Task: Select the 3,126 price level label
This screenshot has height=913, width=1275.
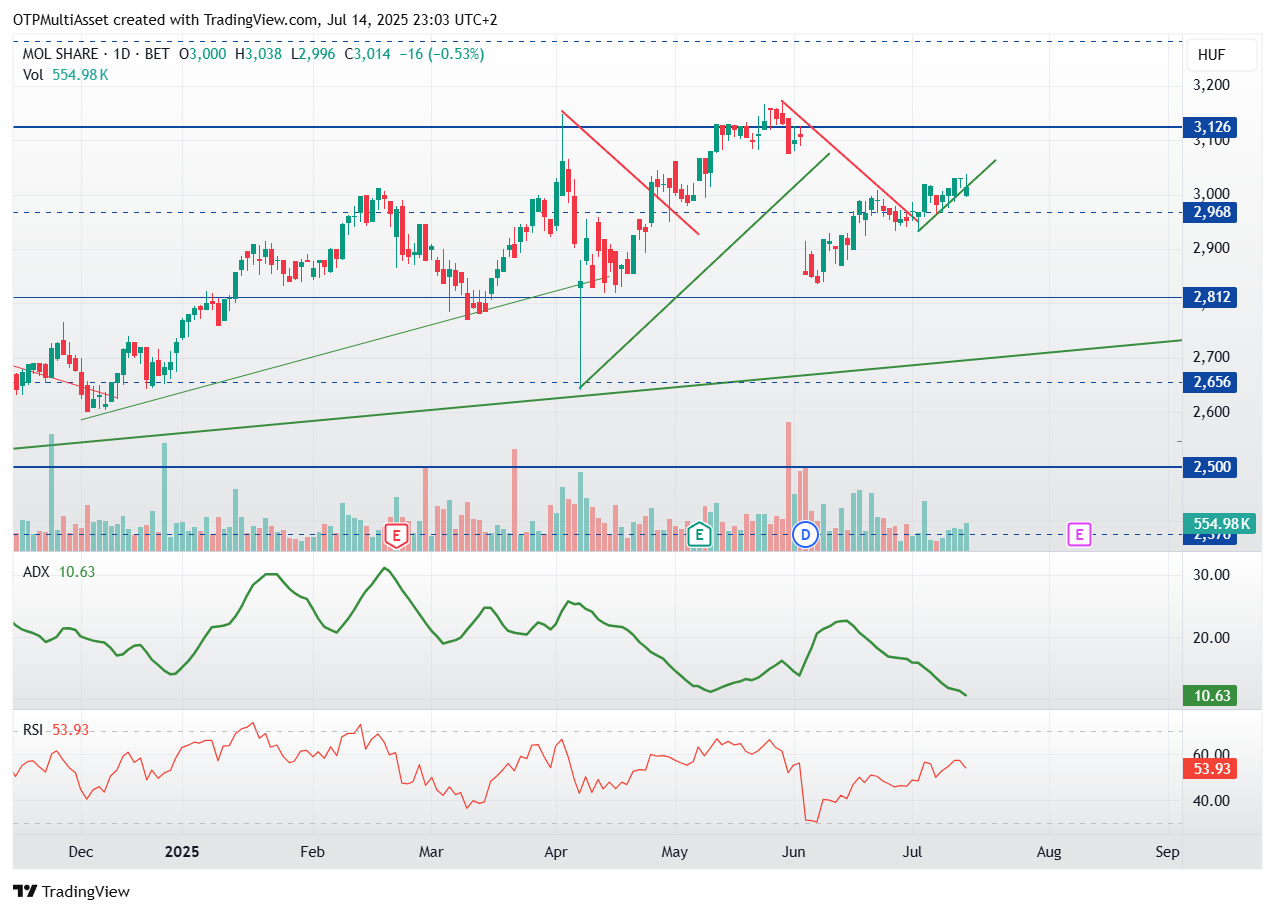Action: click(1210, 127)
